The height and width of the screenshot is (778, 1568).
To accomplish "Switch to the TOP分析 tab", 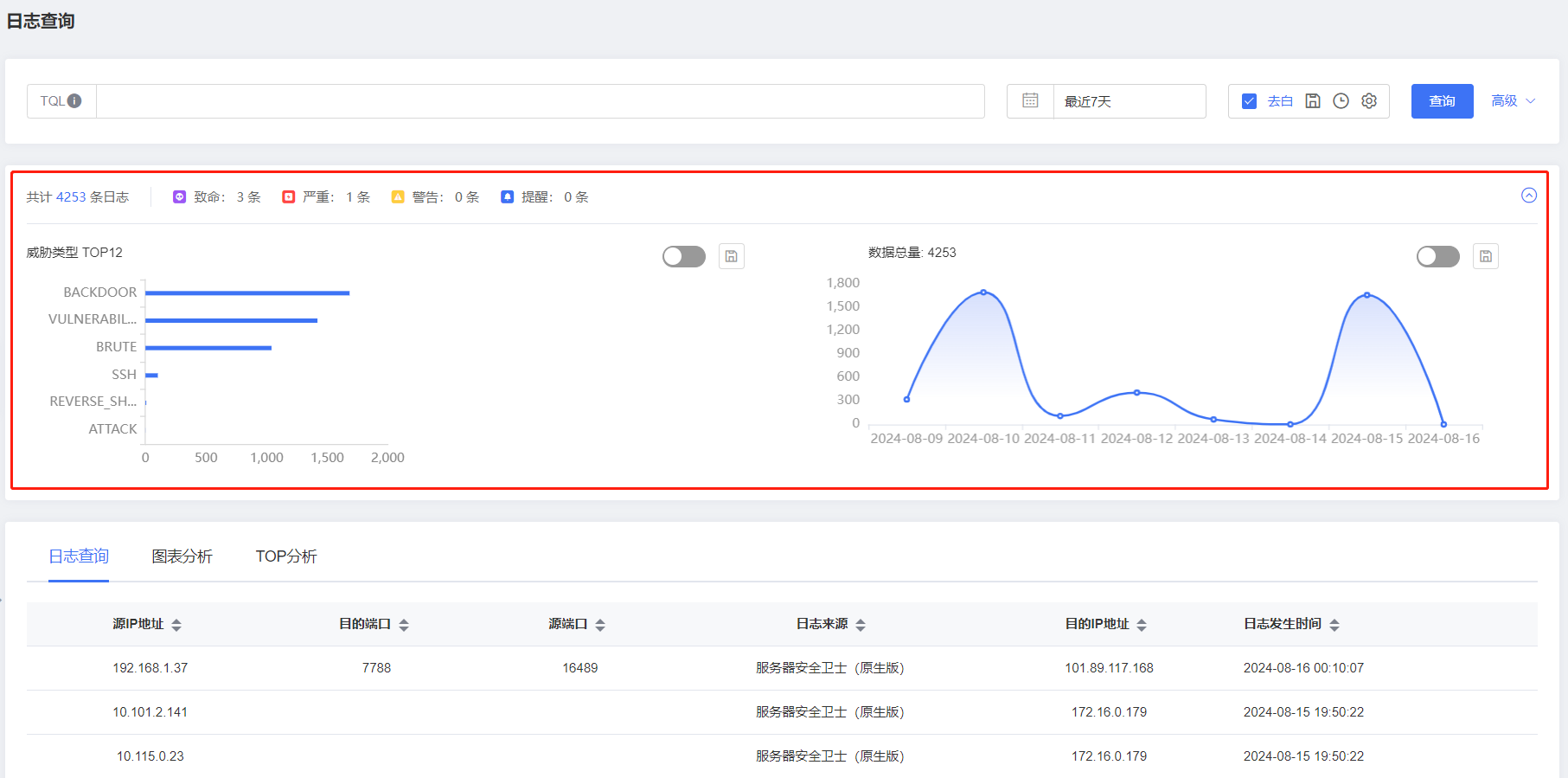I will pyautogui.click(x=286, y=556).
